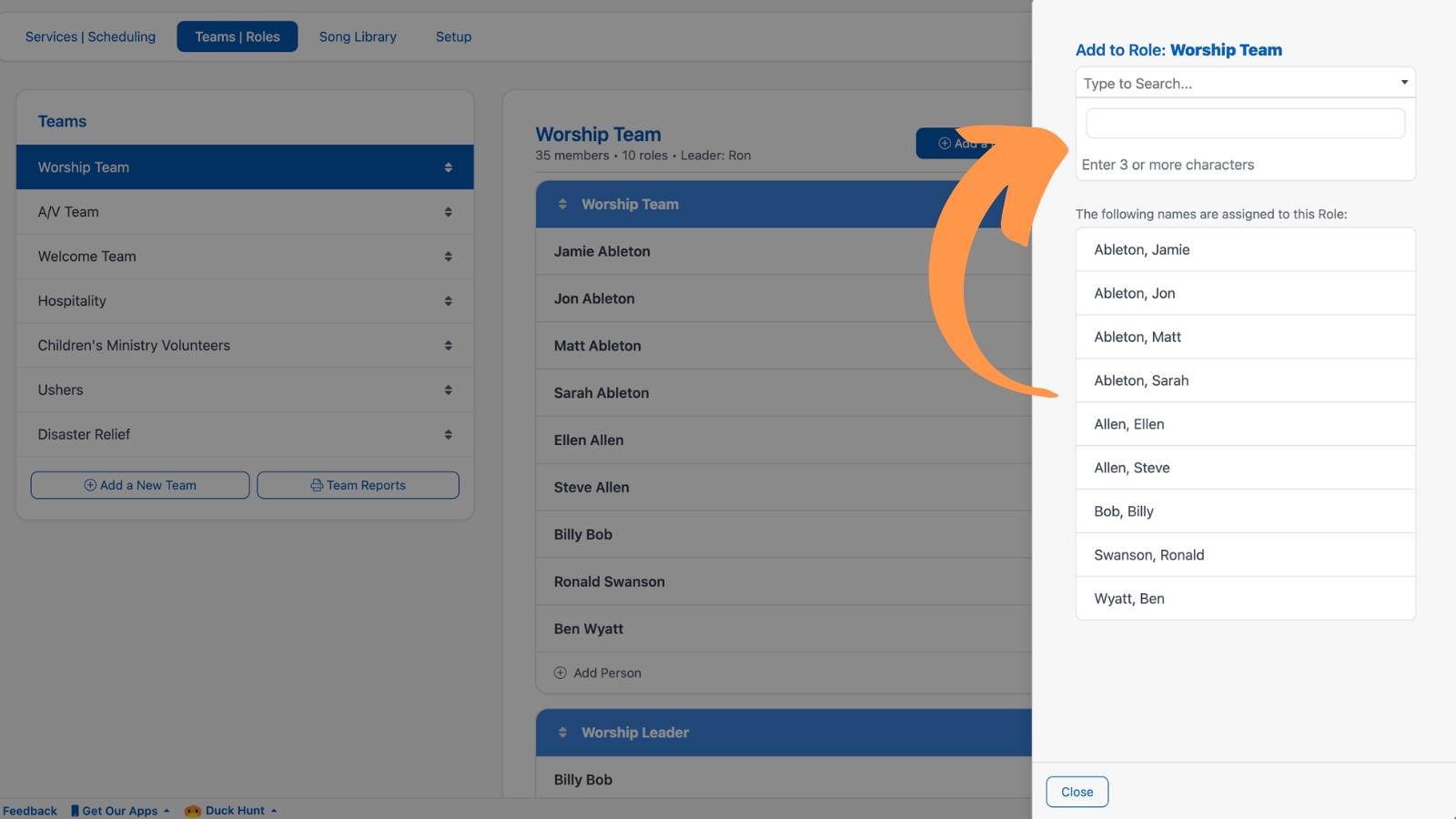Expand the Ushers row arrows
1456x819 pixels.
coord(448,390)
